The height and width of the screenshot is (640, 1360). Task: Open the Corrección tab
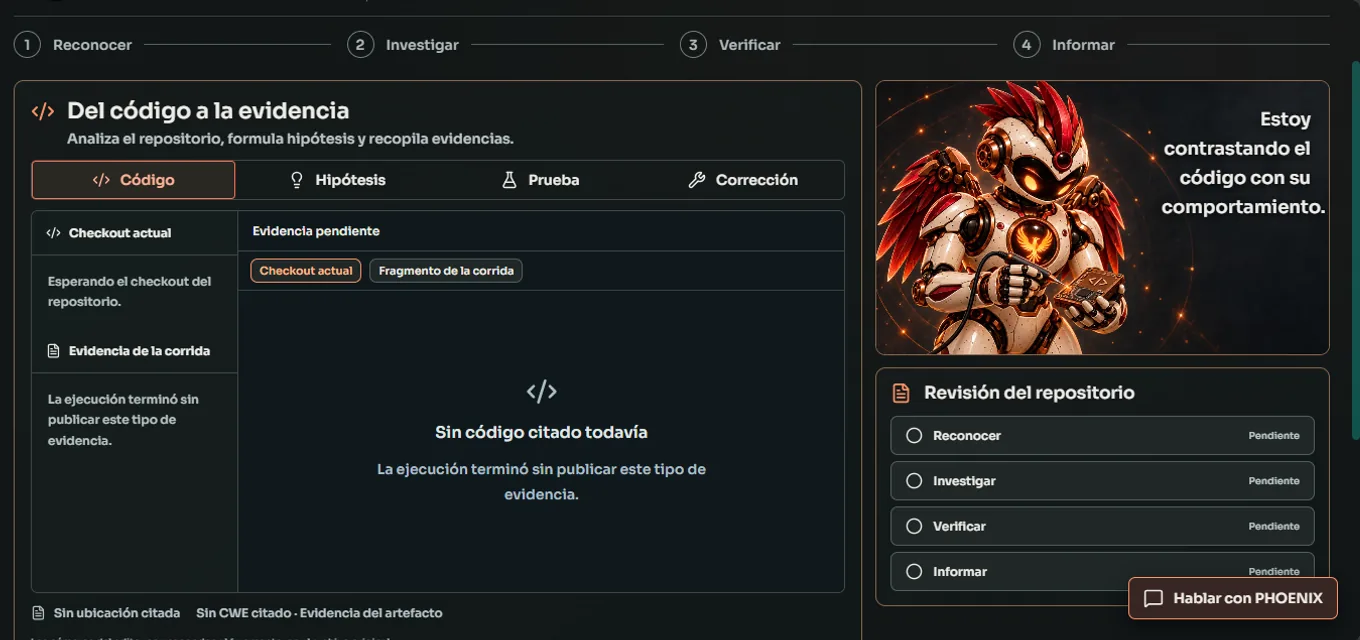click(x=743, y=180)
